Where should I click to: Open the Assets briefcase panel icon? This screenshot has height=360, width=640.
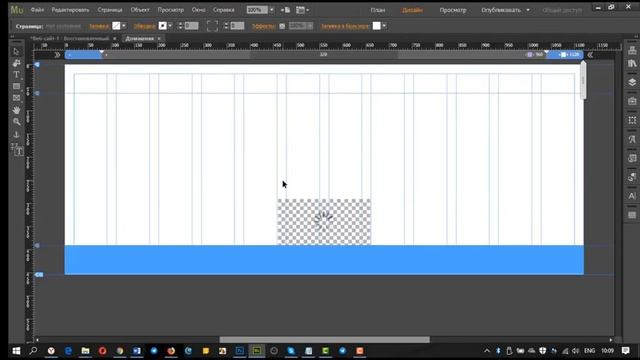click(632, 101)
